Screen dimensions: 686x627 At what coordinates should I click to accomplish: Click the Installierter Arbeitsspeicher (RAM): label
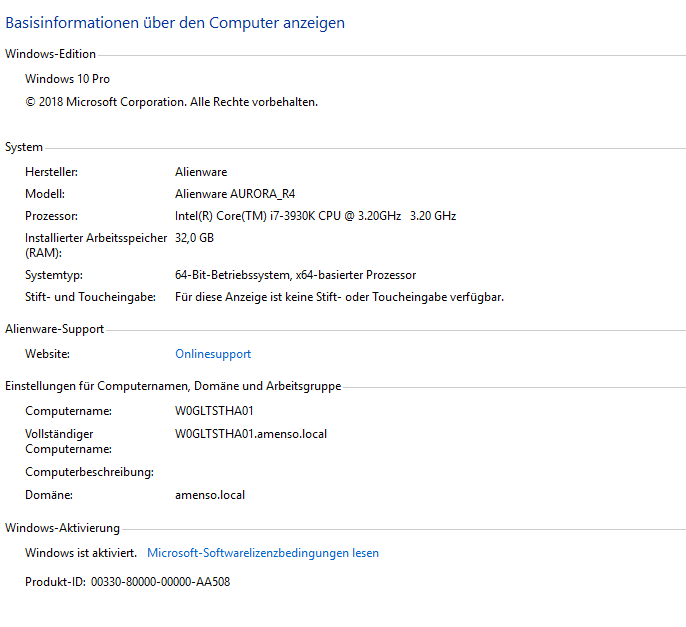96,245
